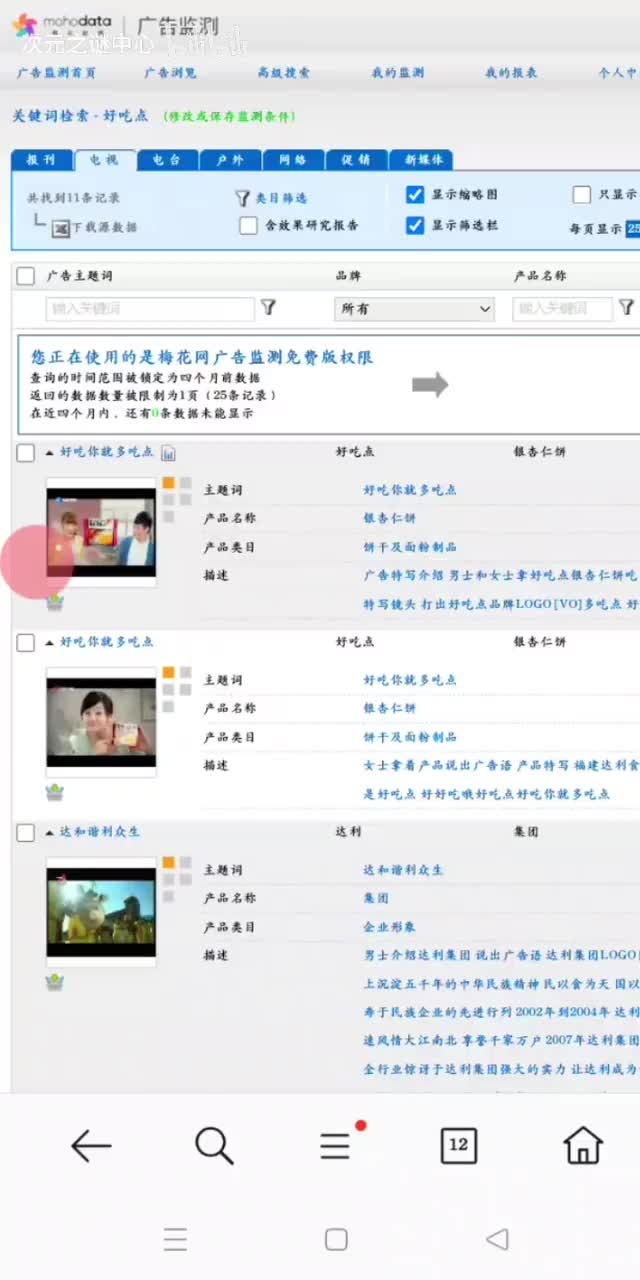Tick the checkbox of the 达利谐利众生 row
Image resolution: width=640 pixels, height=1280 pixels.
[x=26, y=833]
